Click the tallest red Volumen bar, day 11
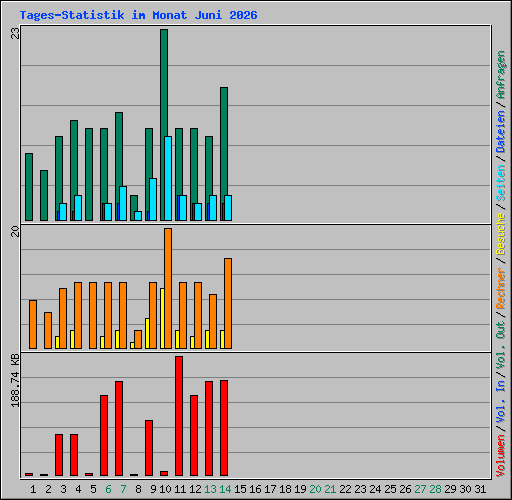This screenshot has height=500, width=512. click(179, 416)
